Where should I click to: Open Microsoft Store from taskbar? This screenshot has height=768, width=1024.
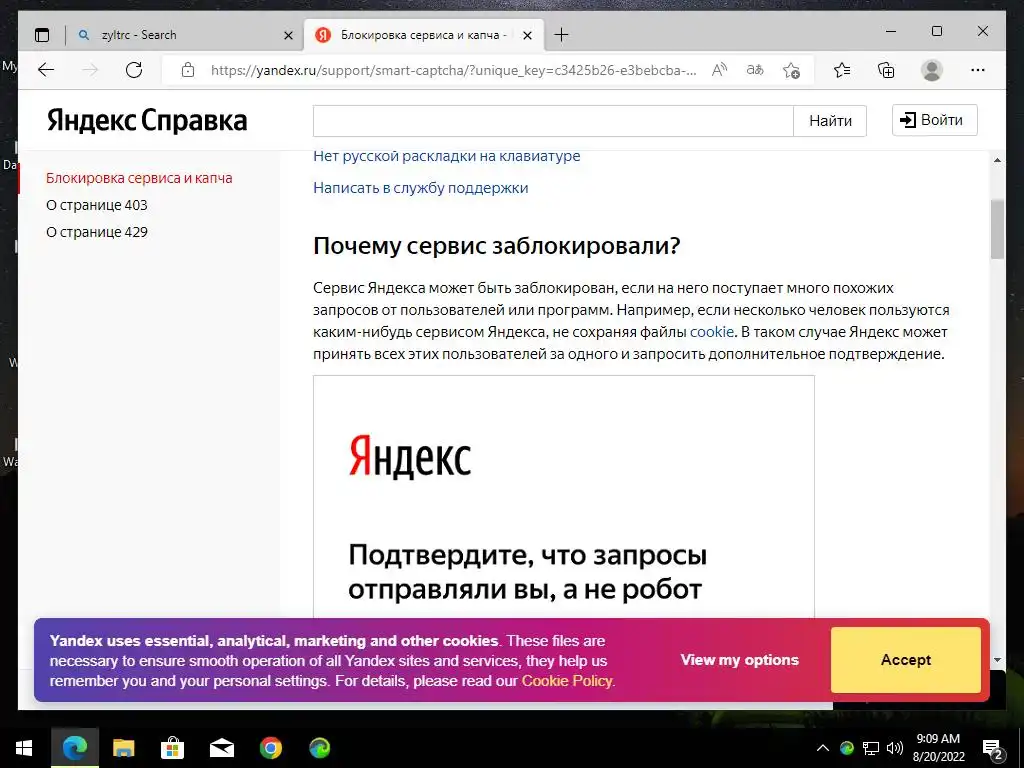tap(172, 748)
